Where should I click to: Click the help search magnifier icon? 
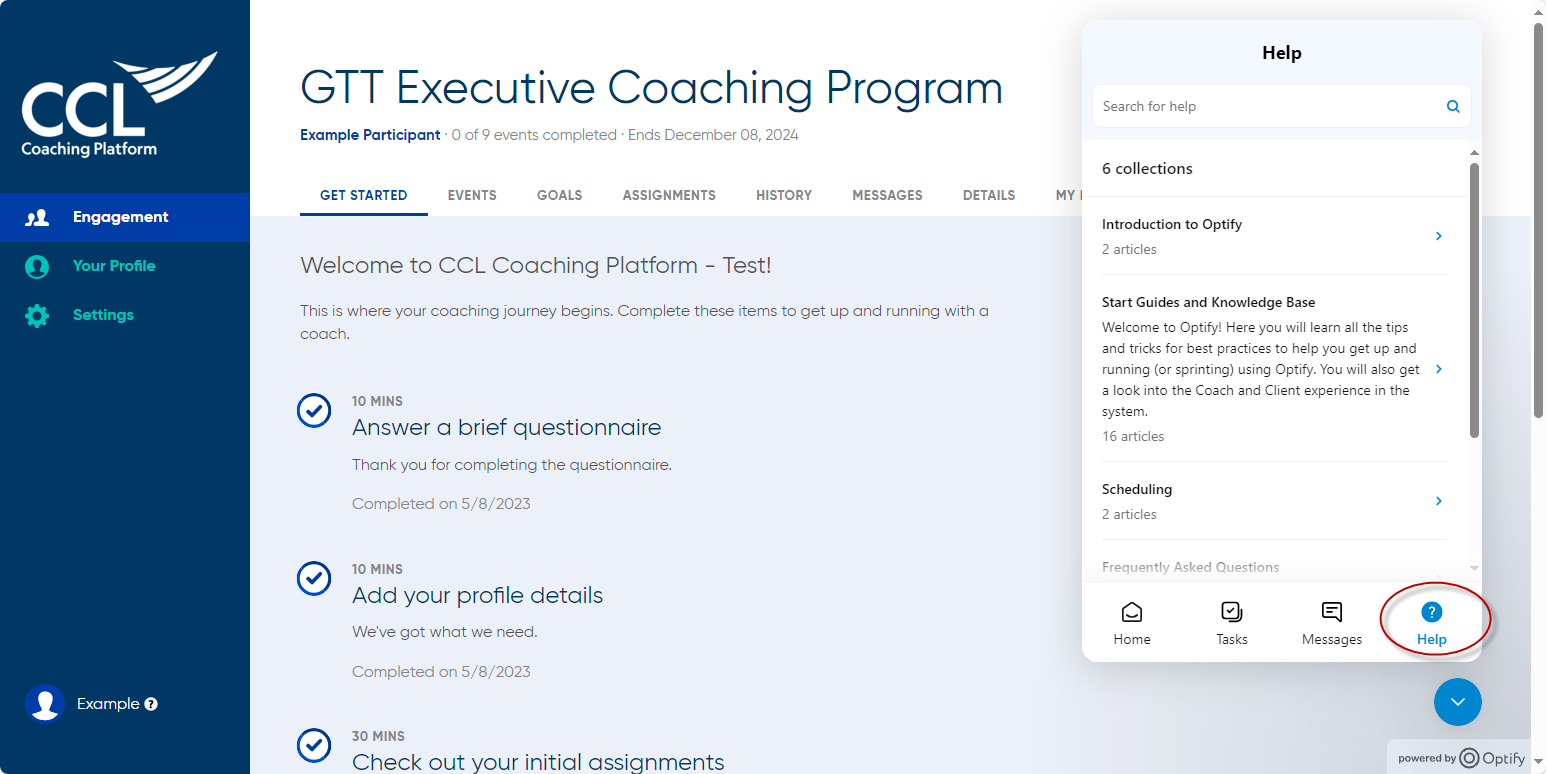[x=1452, y=105]
